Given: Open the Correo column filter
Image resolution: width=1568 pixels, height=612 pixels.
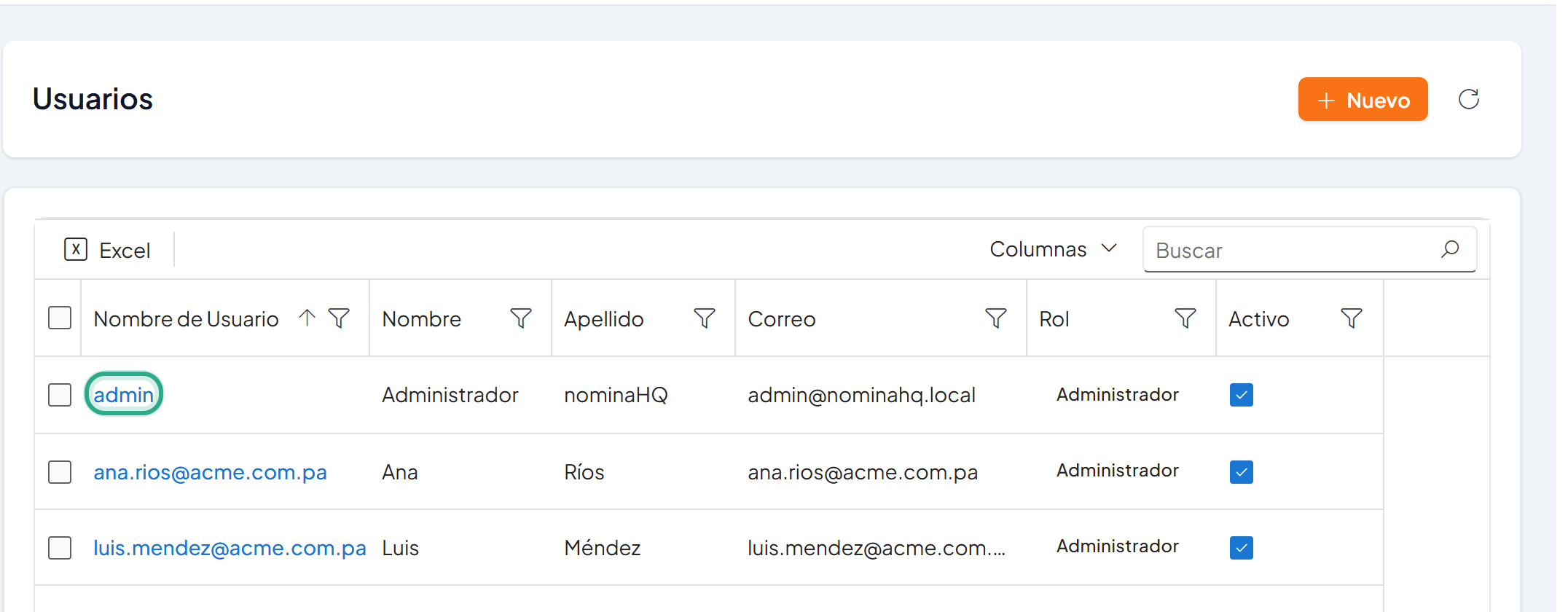Looking at the screenshot, I should pyautogui.click(x=996, y=318).
